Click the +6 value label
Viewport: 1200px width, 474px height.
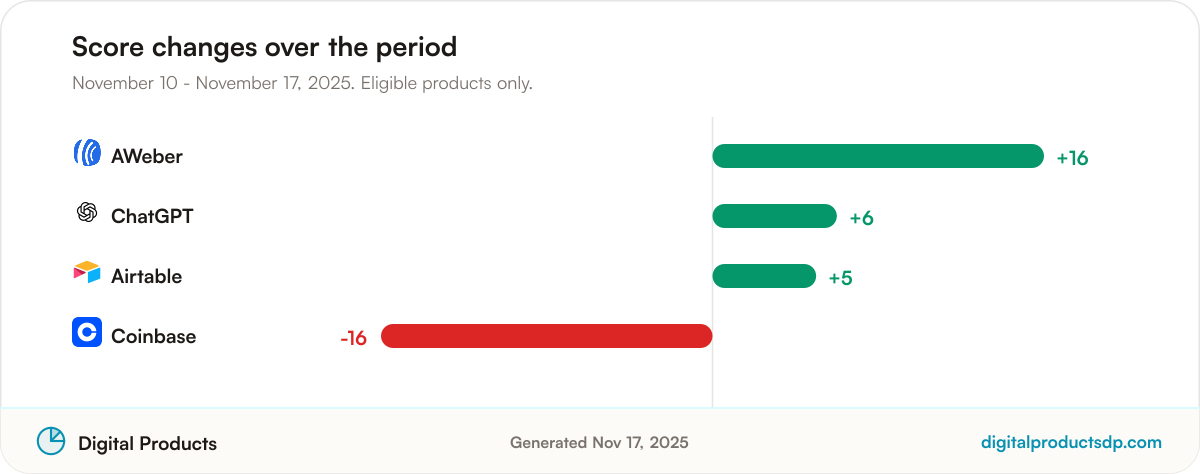coord(861,218)
